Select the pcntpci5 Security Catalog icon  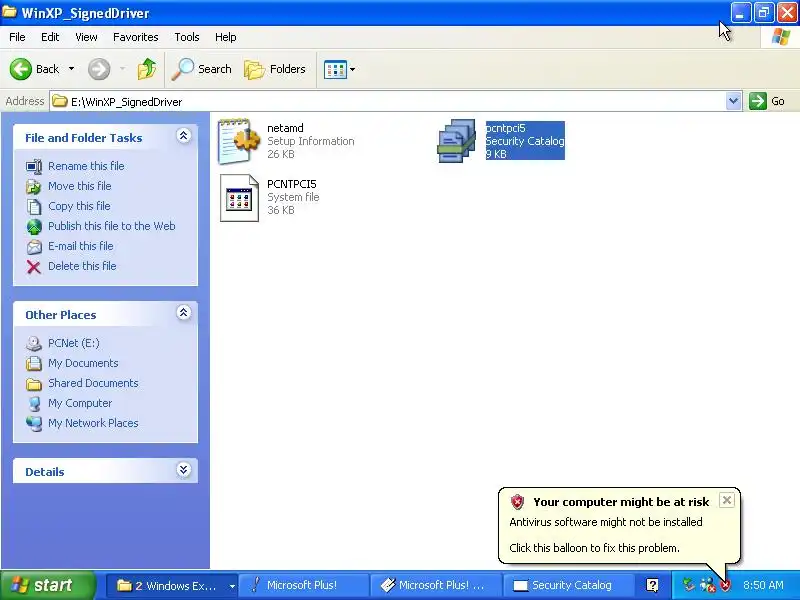[x=457, y=141]
